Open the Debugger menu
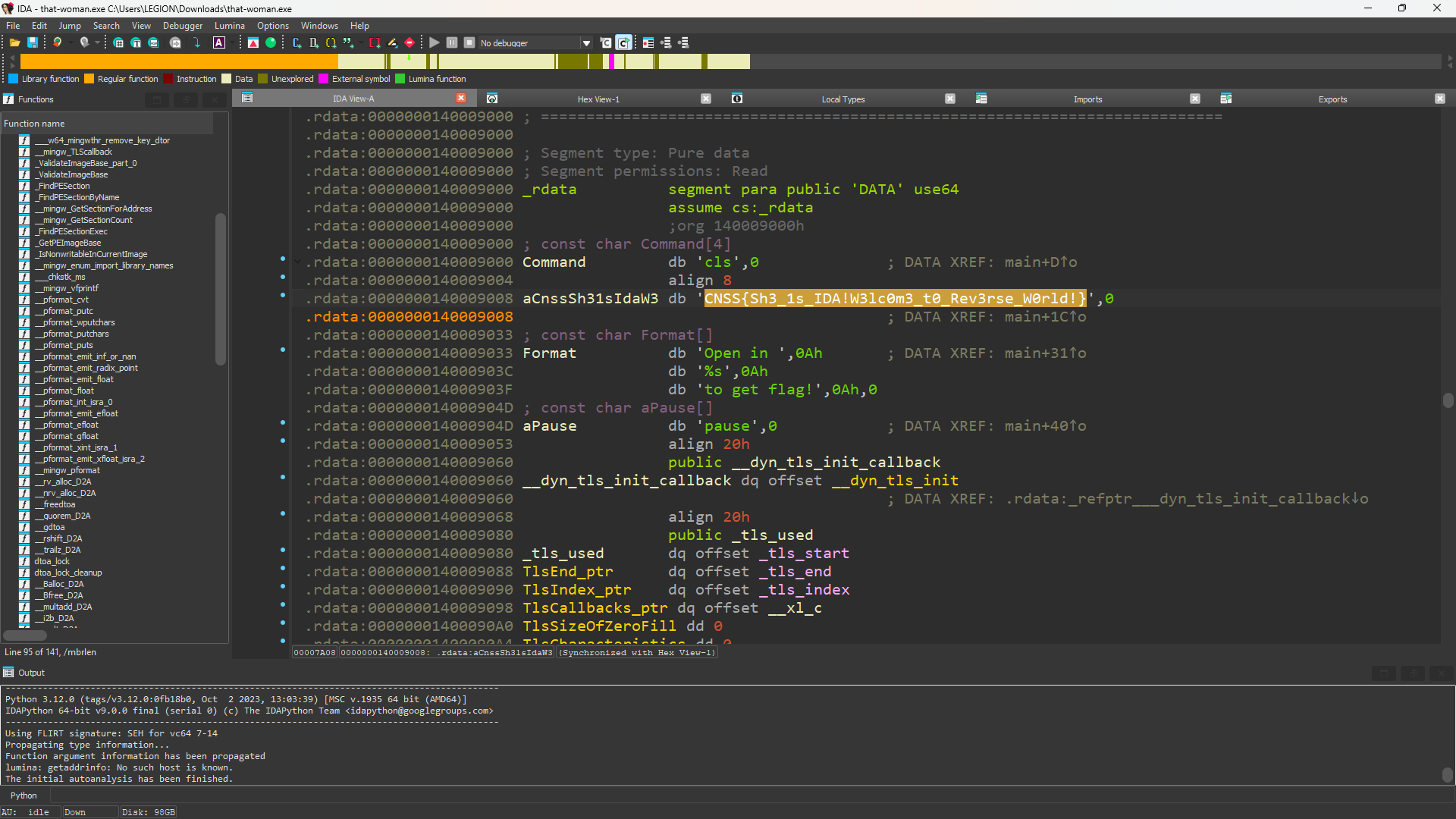 (183, 26)
